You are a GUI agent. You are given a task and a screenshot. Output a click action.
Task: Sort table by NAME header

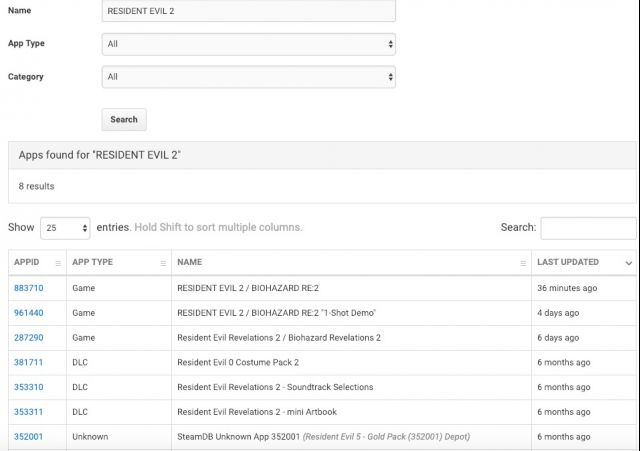[190, 263]
